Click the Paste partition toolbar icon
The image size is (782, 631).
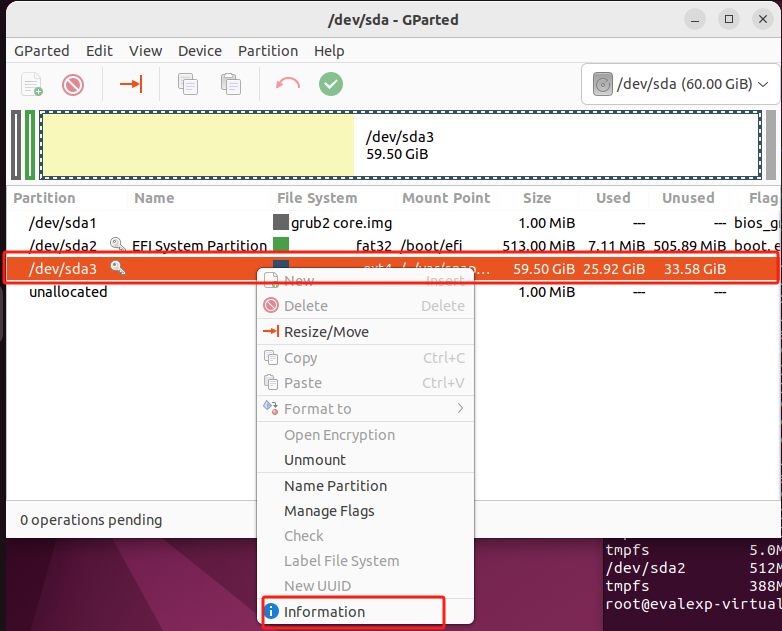231,84
